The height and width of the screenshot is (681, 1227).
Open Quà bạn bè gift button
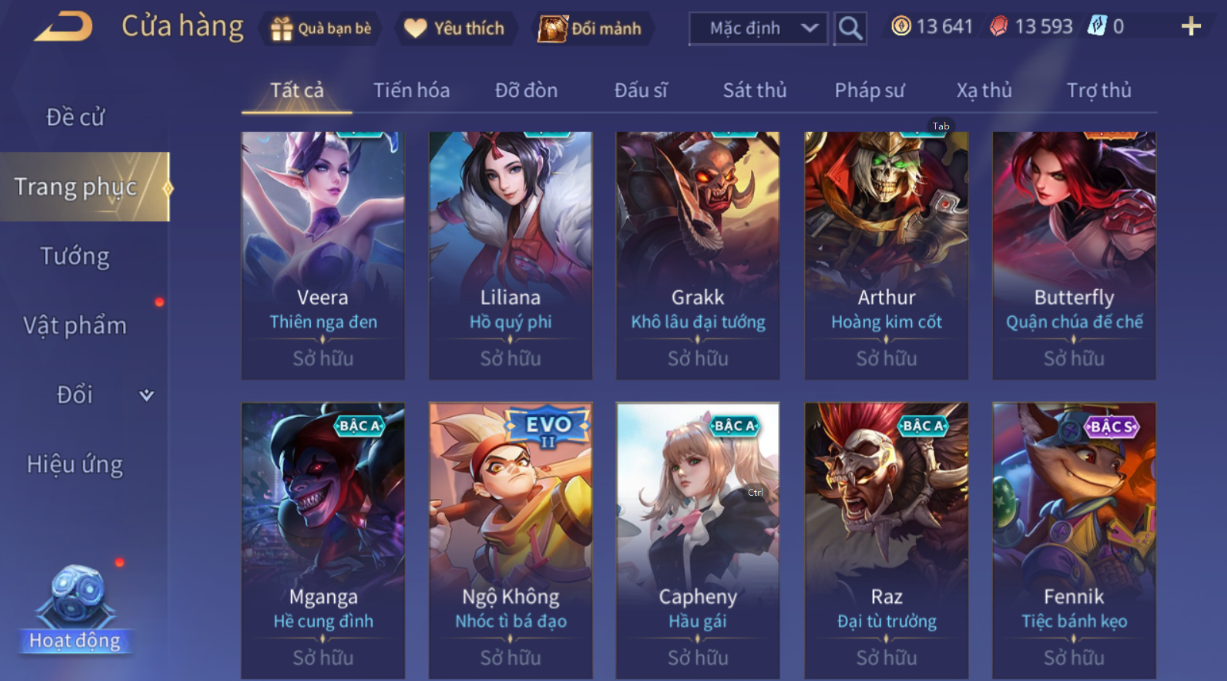[x=320, y=29]
